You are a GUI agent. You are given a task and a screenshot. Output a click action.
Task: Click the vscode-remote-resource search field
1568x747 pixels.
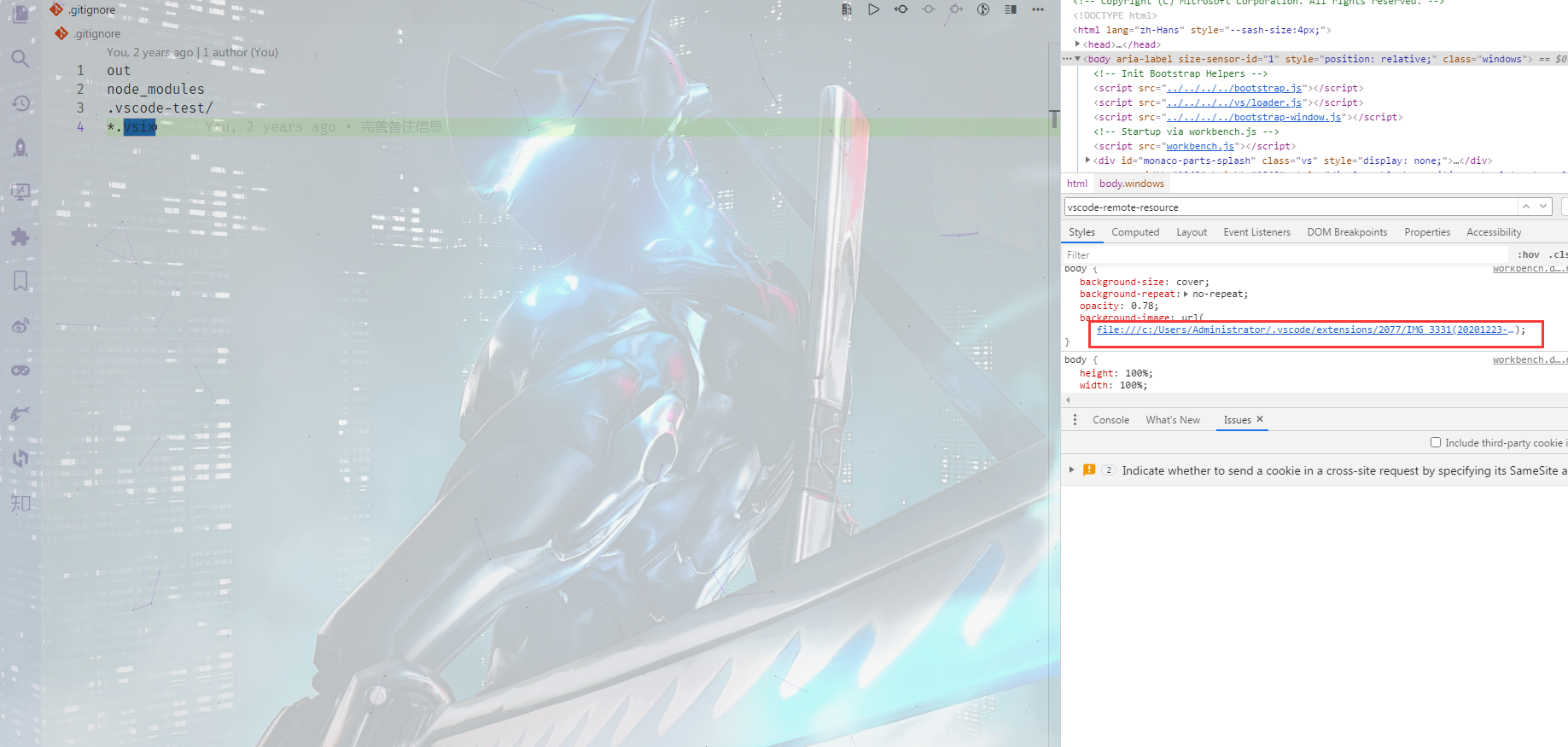(x=1291, y=207)
